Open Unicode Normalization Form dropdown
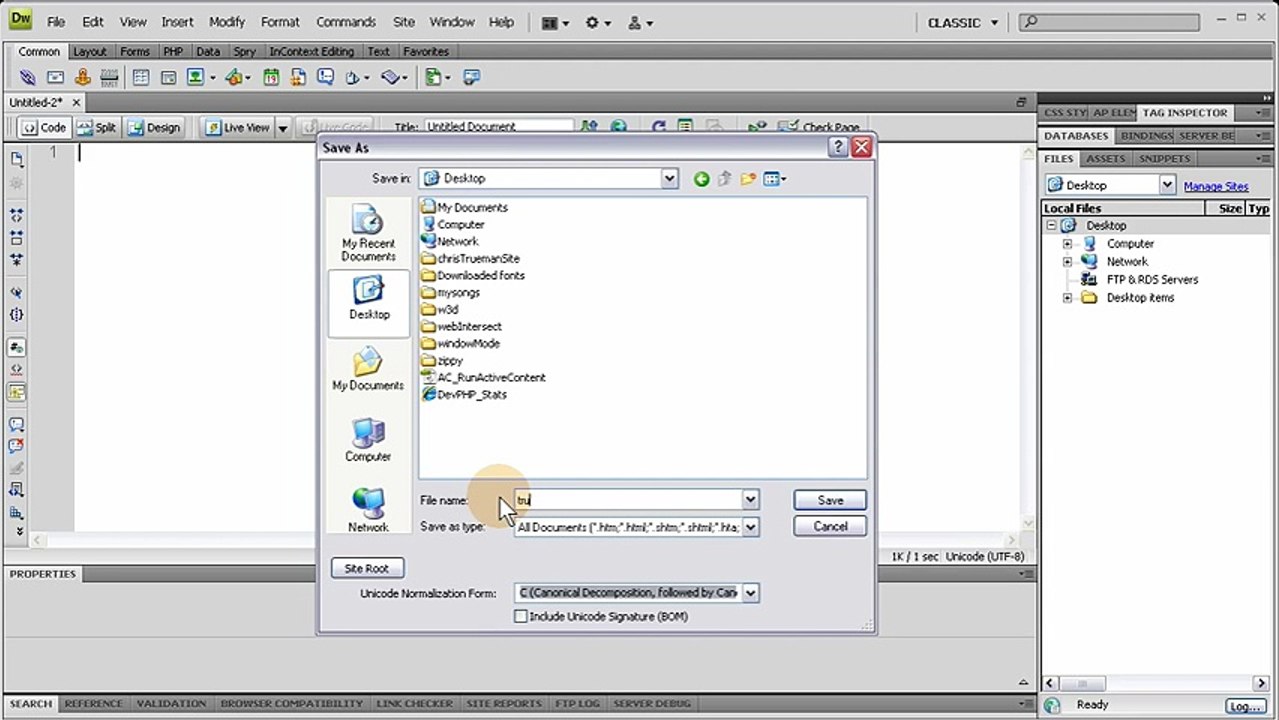The image size is (1279, 720). coord(750,593)
